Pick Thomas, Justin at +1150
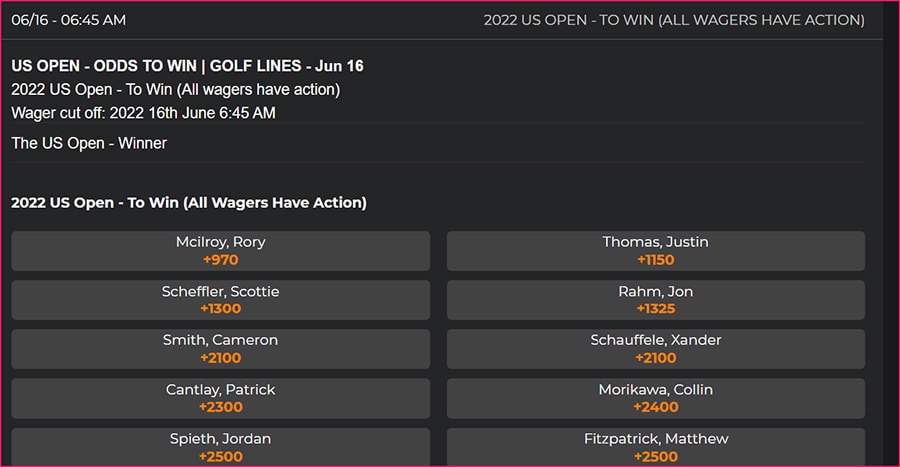The width and height of the screenshot is (900, 467). [x=655, y=251]
